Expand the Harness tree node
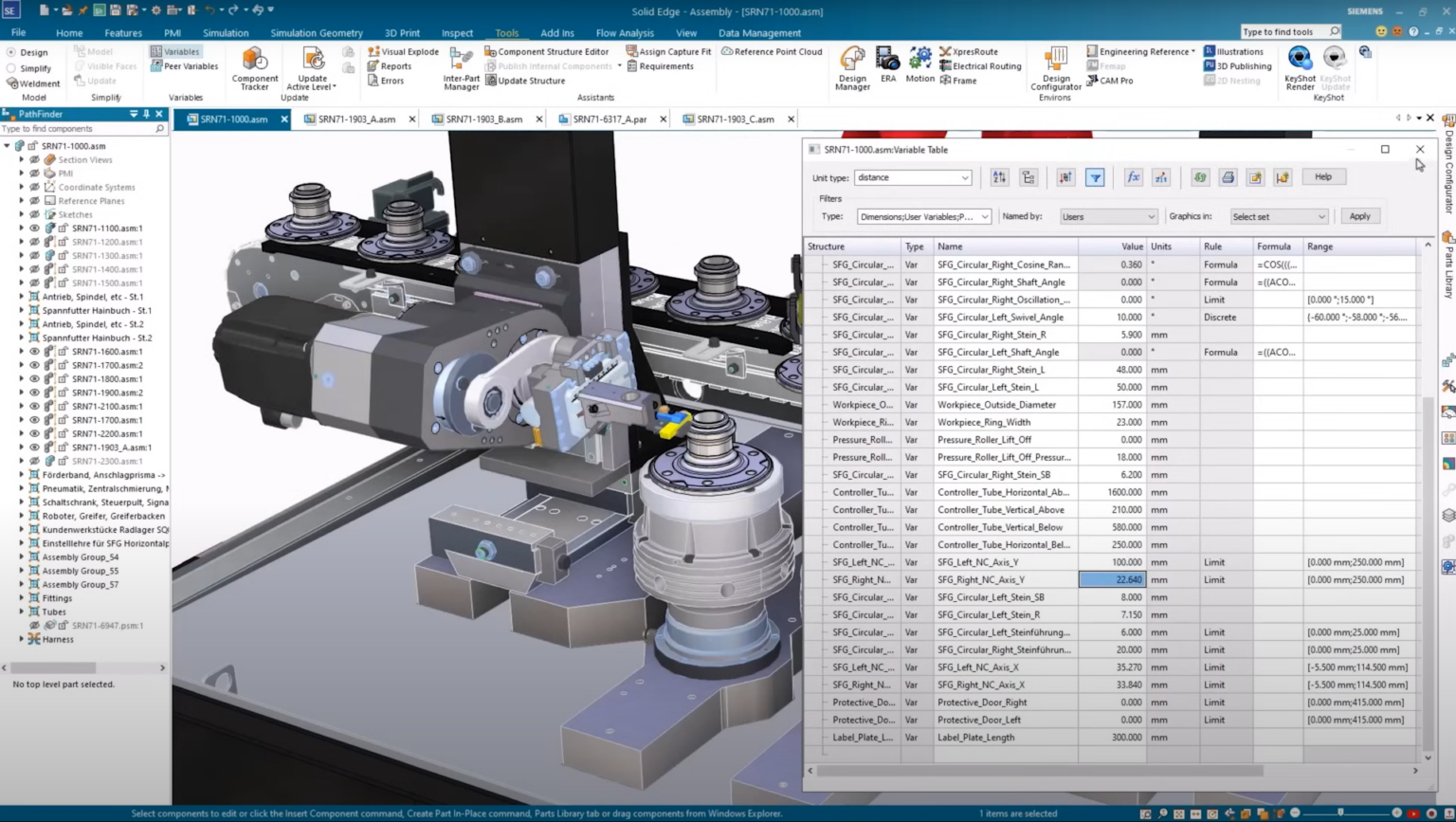The image size is (1456, 822). coord(21,639)
